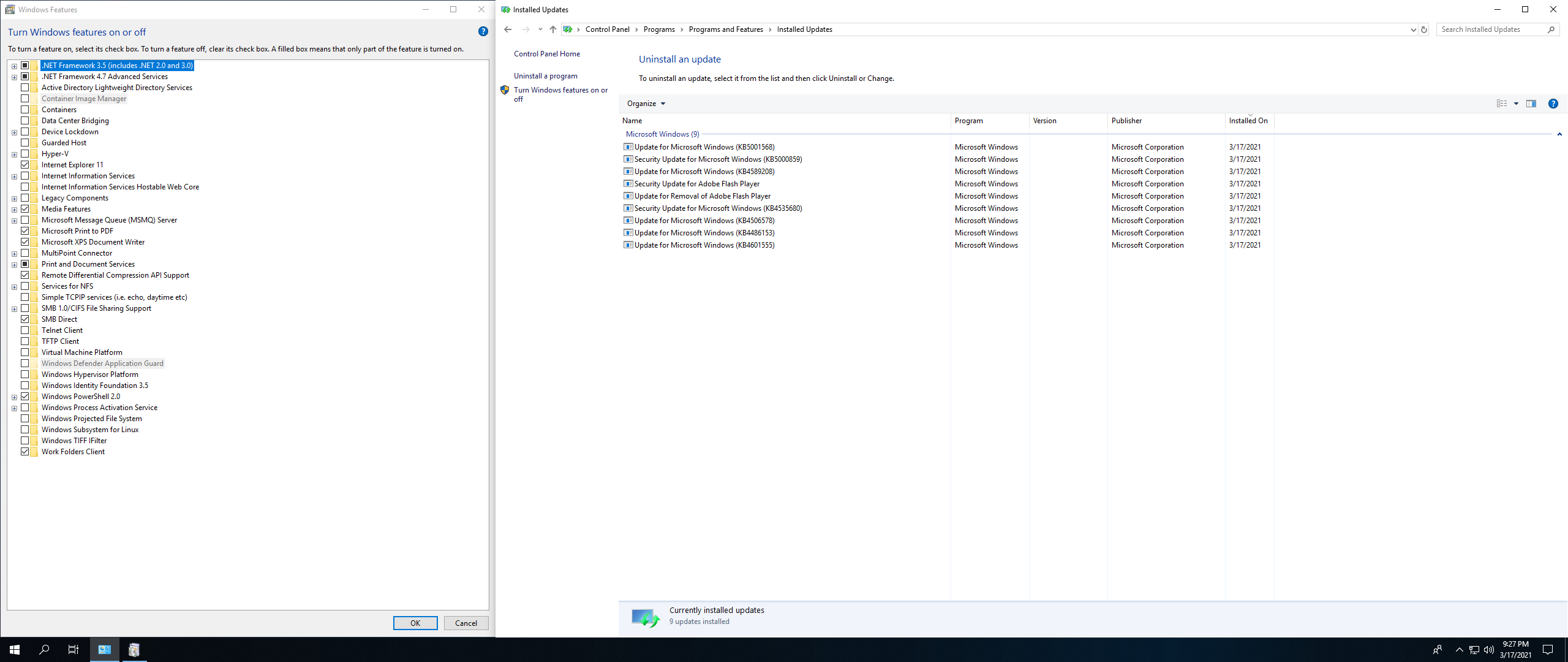Toggle the Virtual Machine Platform checkbox
Viewport: 1568px width, 662px height.
click(25, 352)
